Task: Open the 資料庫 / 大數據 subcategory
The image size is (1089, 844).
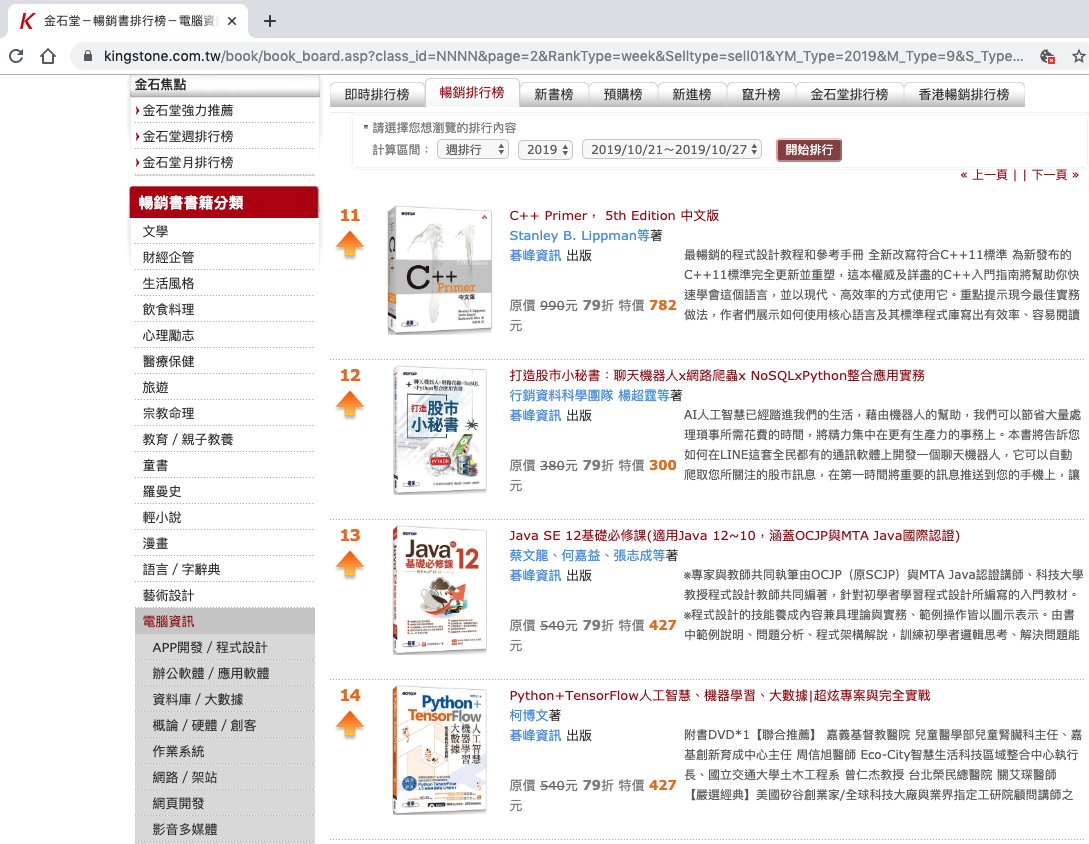Action: 198,700
